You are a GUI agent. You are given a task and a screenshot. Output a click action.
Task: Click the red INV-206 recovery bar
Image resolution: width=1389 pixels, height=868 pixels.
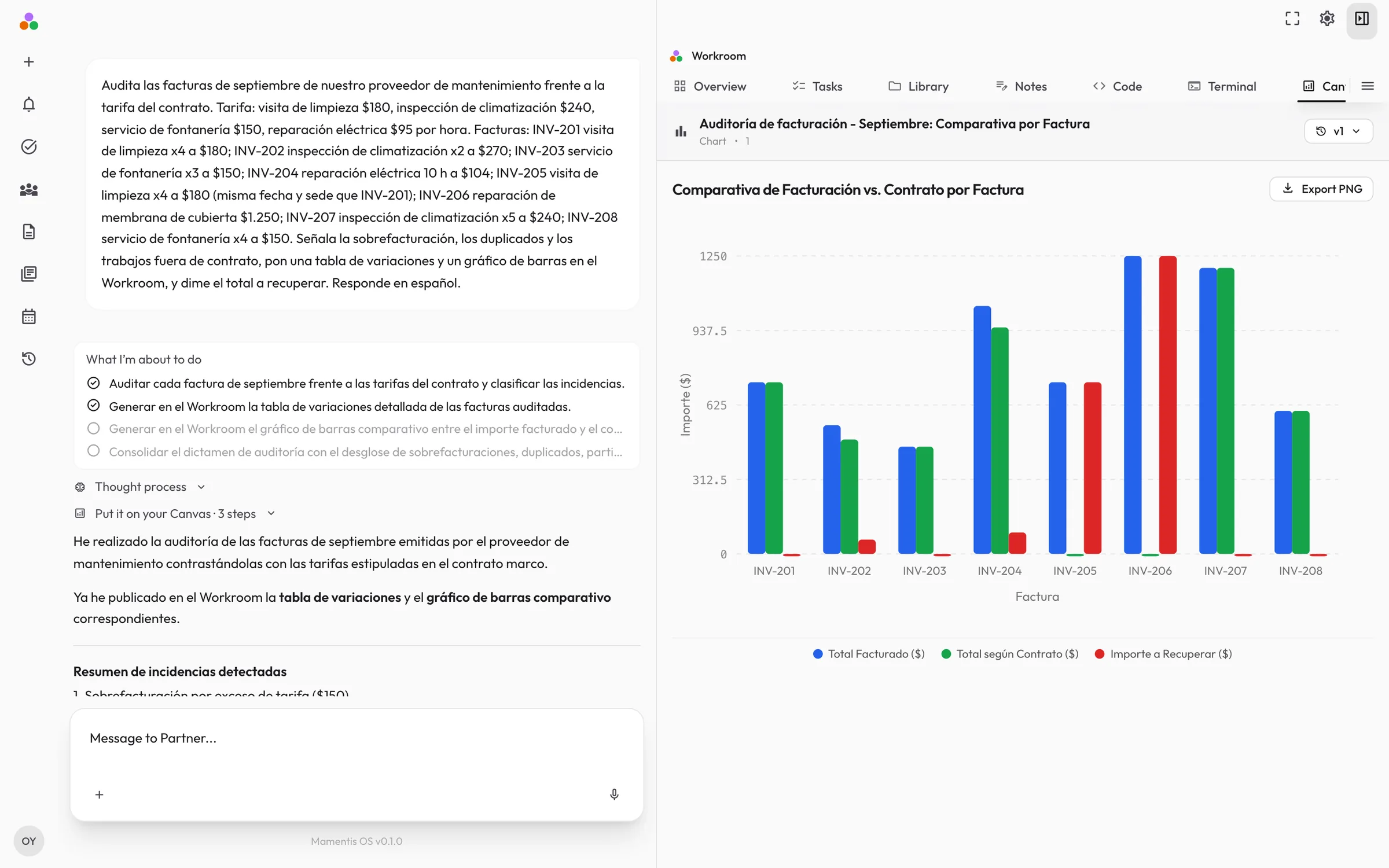click(x=1168, y=404)
